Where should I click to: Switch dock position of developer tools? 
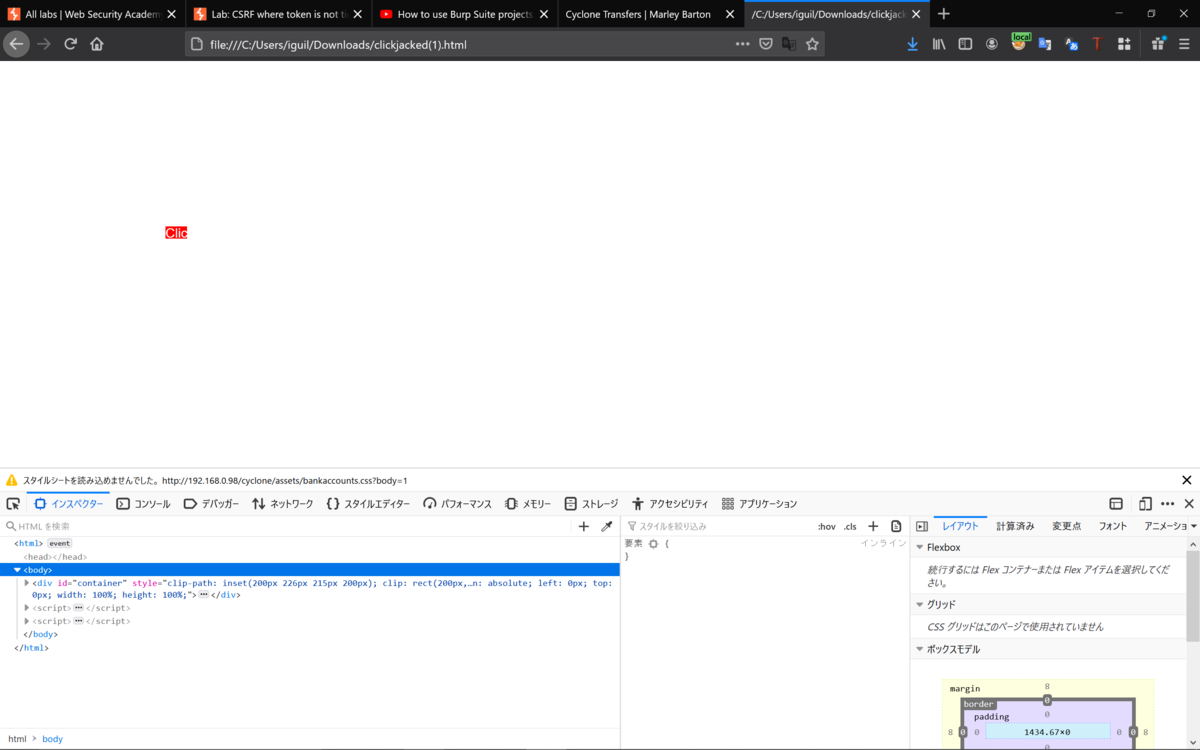(1116, 504)
